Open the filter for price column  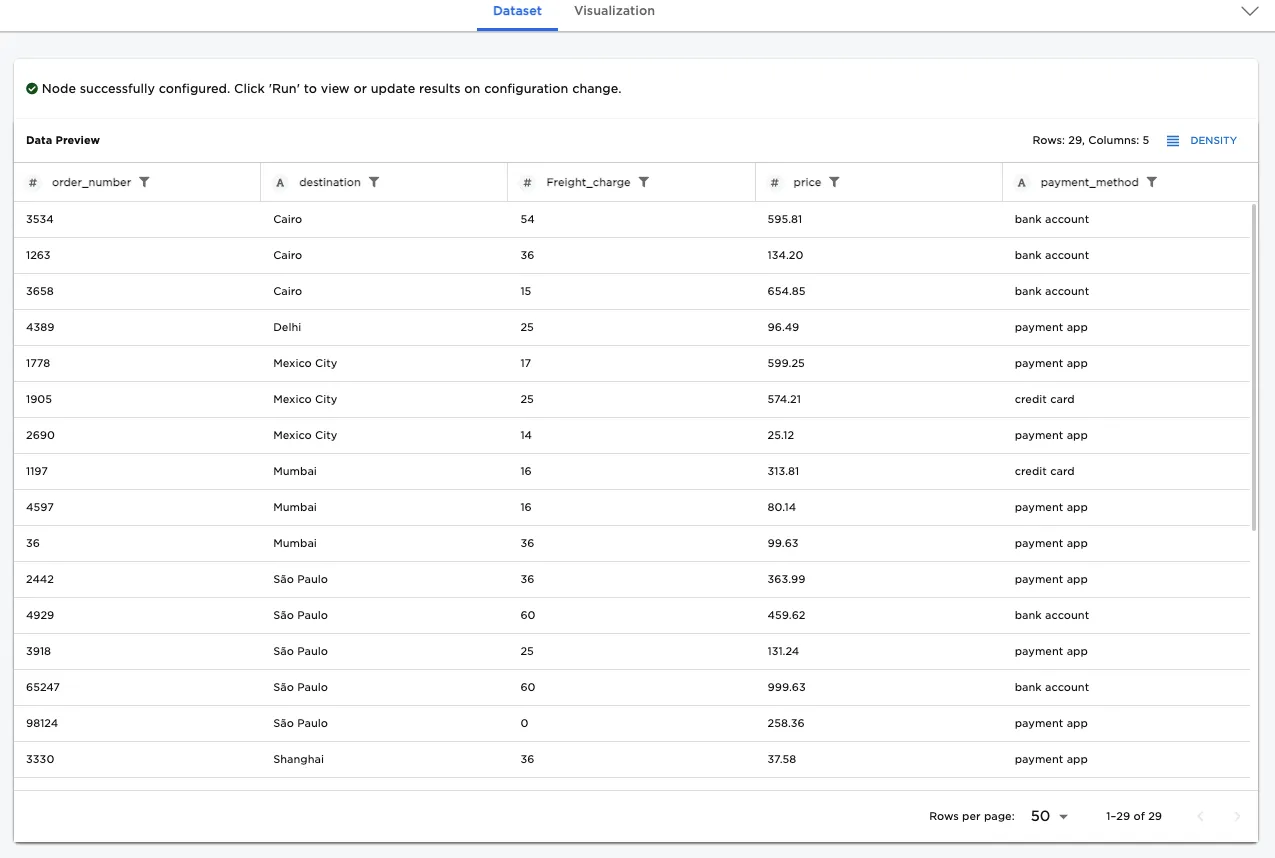coord(834,182)
